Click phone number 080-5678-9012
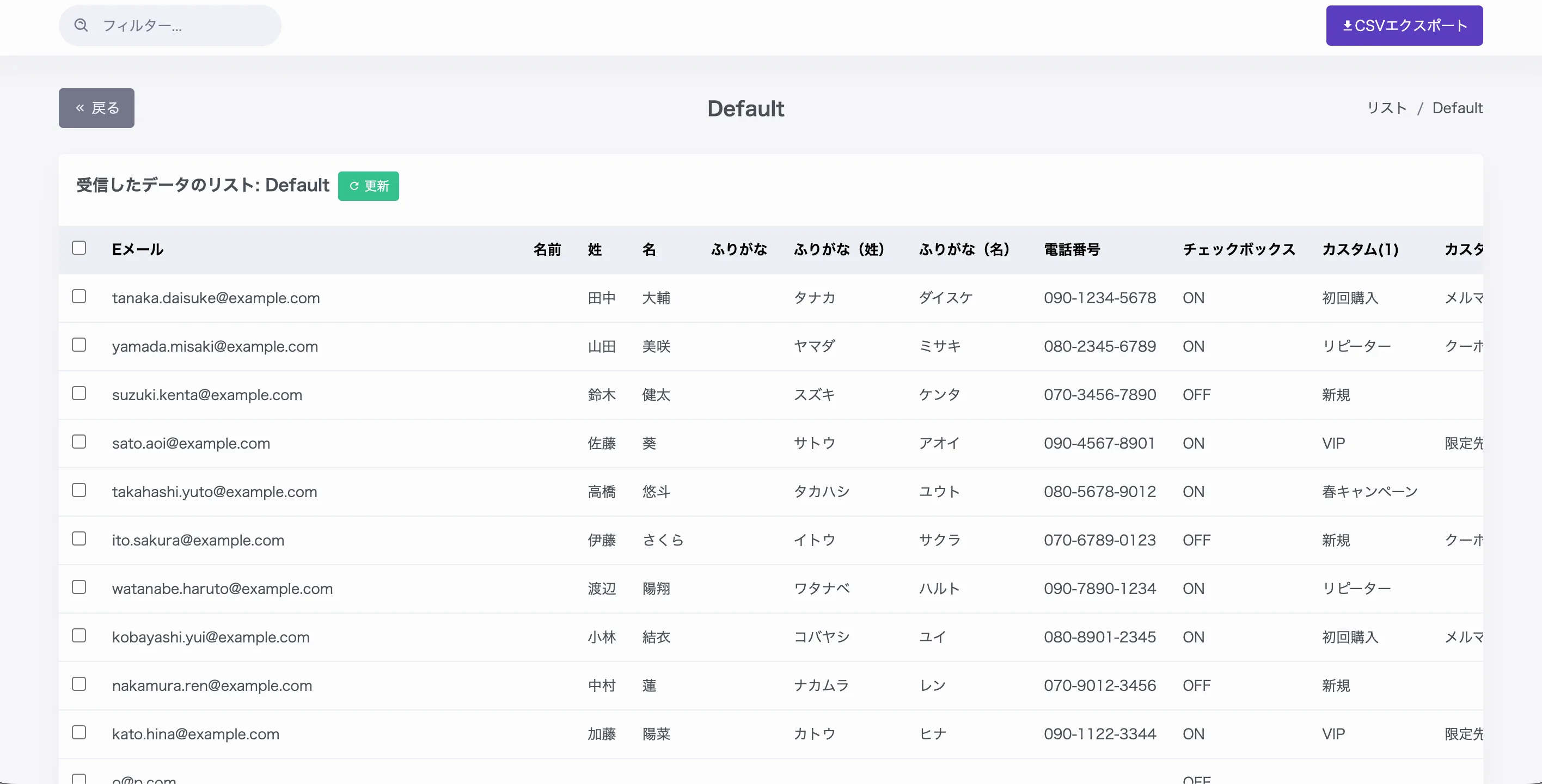The width and height of the screenshot is (1542, 784). click(x=1100, y=492)
